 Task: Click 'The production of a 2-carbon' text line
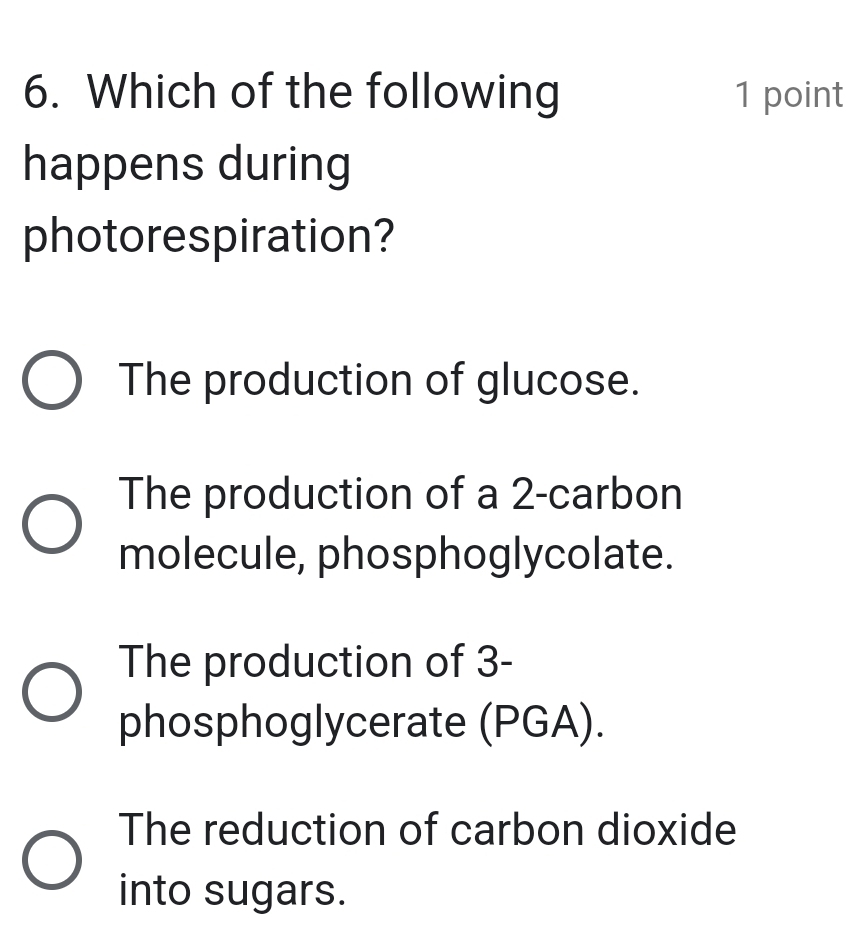coord(401,494)
